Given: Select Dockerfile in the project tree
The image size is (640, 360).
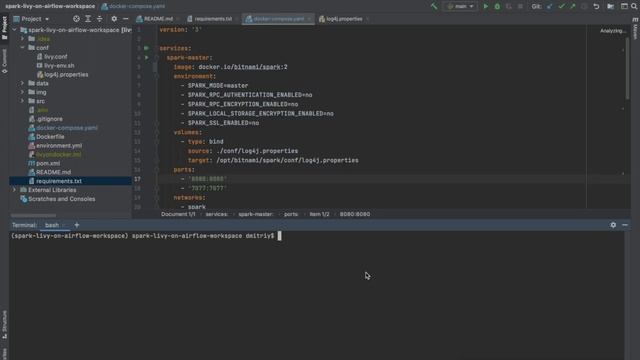Looking at the screenshot, I should coord(50,137).
